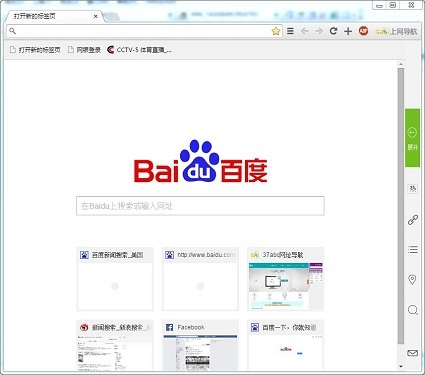Open the browser hamburger menu
The width and height of the screenshot is (425, 375).
point(290,31)
